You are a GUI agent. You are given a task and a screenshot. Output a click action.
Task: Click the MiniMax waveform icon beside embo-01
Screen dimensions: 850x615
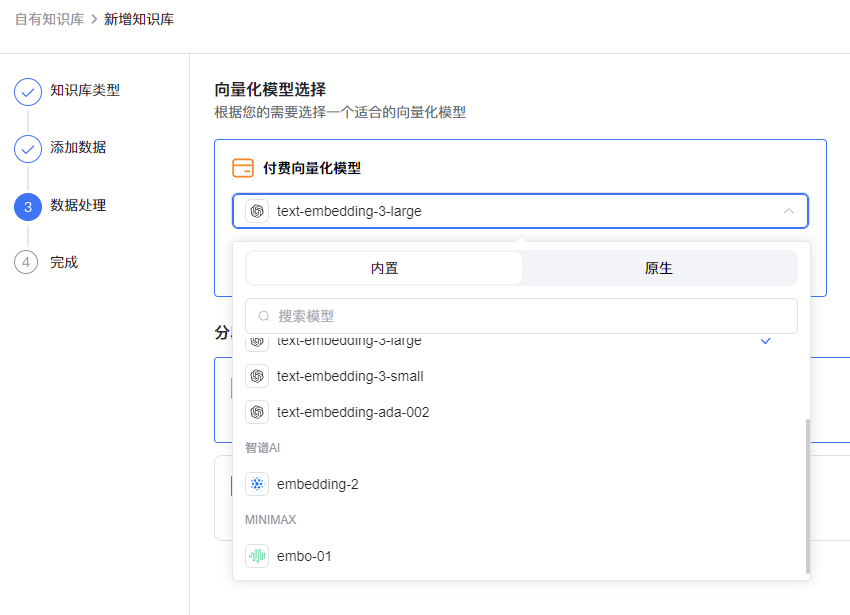(x=257, y=556)
